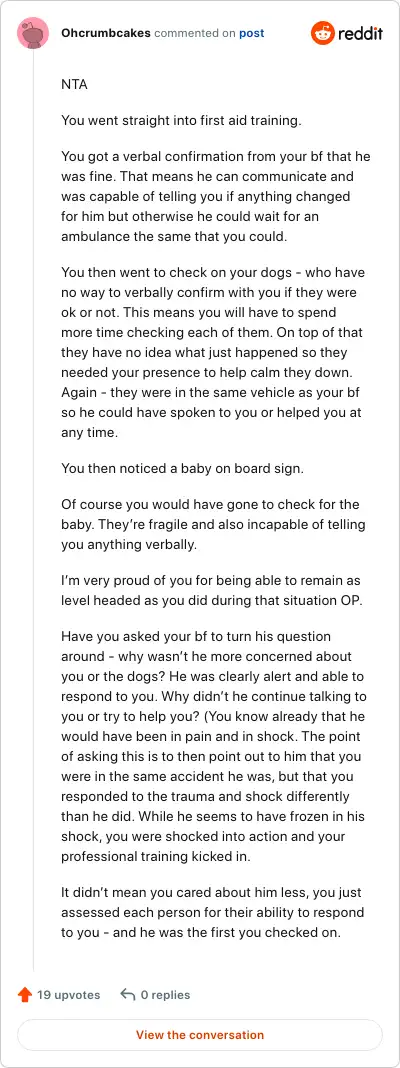Viewport: 400px width, 1068px height.
Task: Click the "first aid training" sentence
Action: (x=181, y=121)
